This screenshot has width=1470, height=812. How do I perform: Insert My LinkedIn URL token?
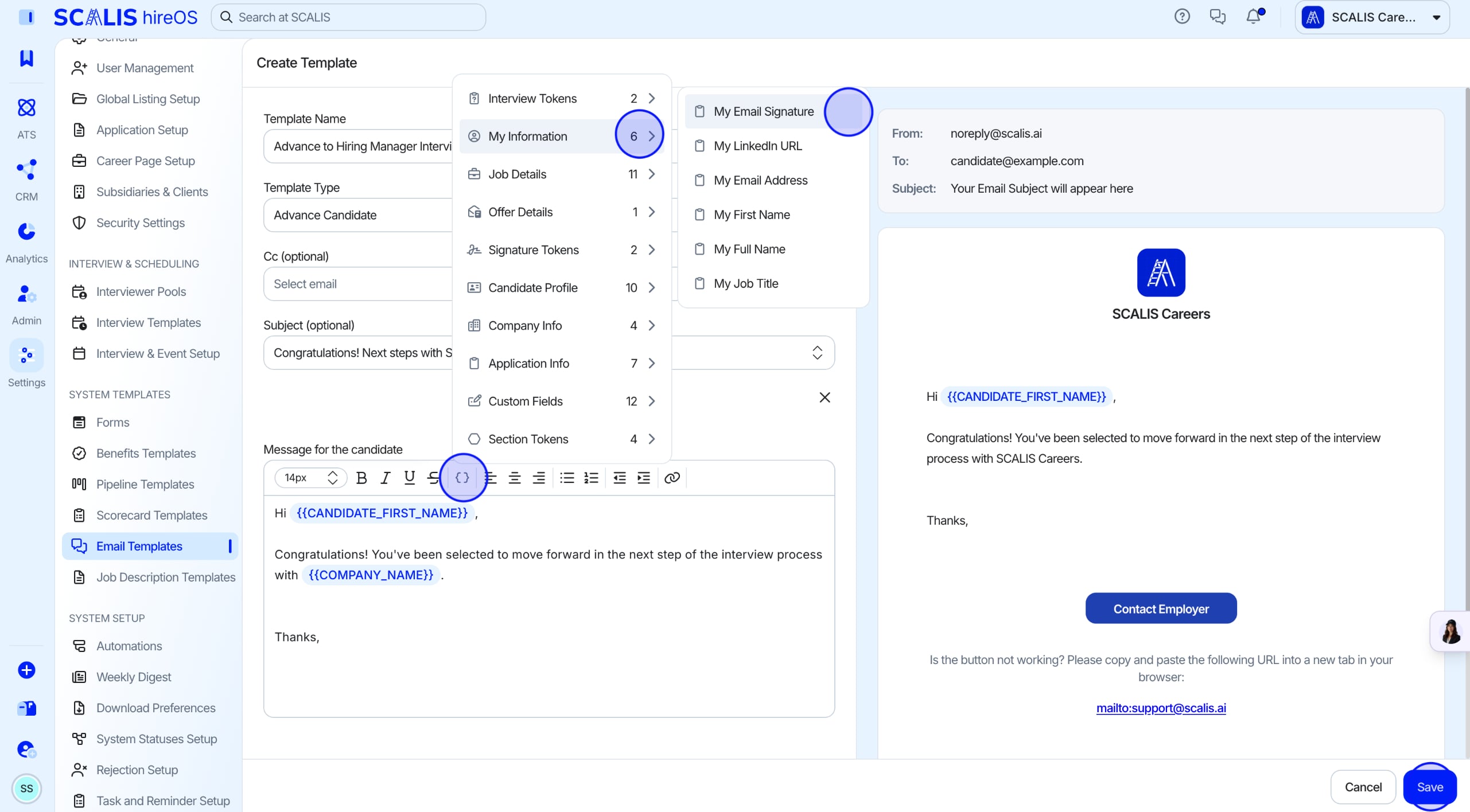(x=773, y=146)
